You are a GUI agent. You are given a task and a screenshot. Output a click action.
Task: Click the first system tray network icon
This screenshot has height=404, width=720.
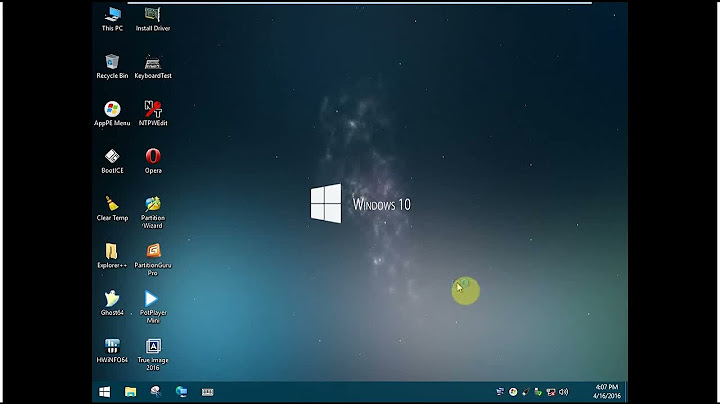(500, 392)
